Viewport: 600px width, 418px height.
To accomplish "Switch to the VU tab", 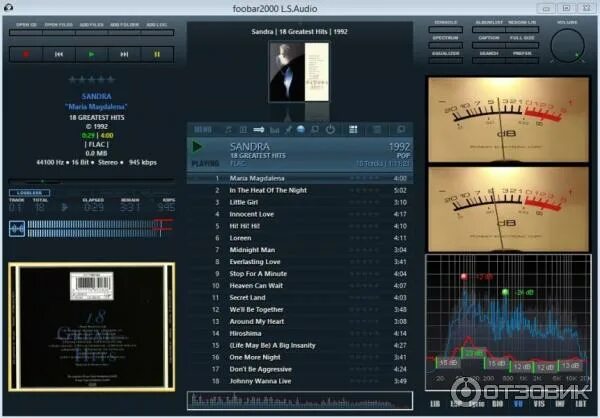I will (x=518, y=404).
